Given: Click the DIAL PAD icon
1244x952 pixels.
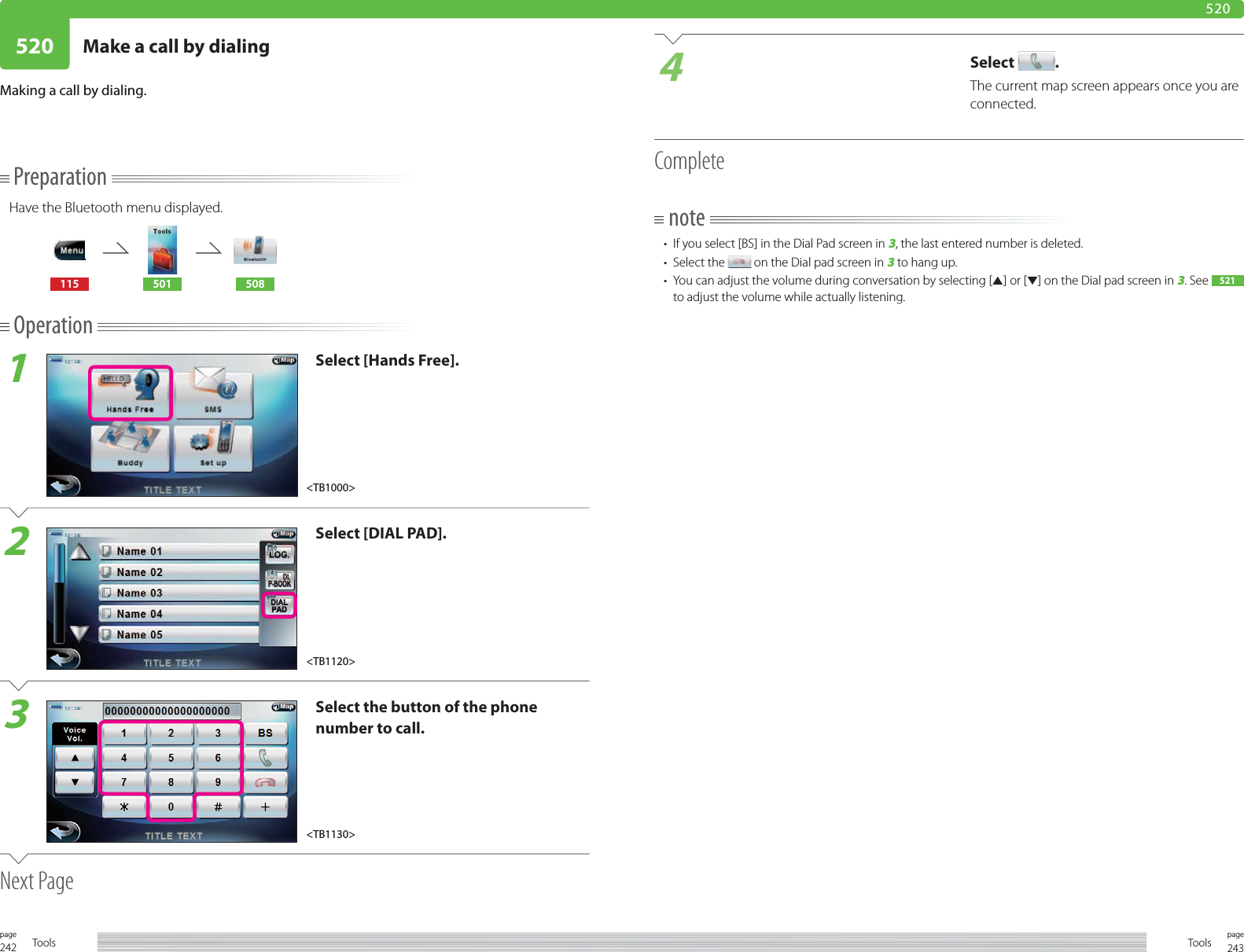Looking at the screenshot, I should (x=279, y=605).
